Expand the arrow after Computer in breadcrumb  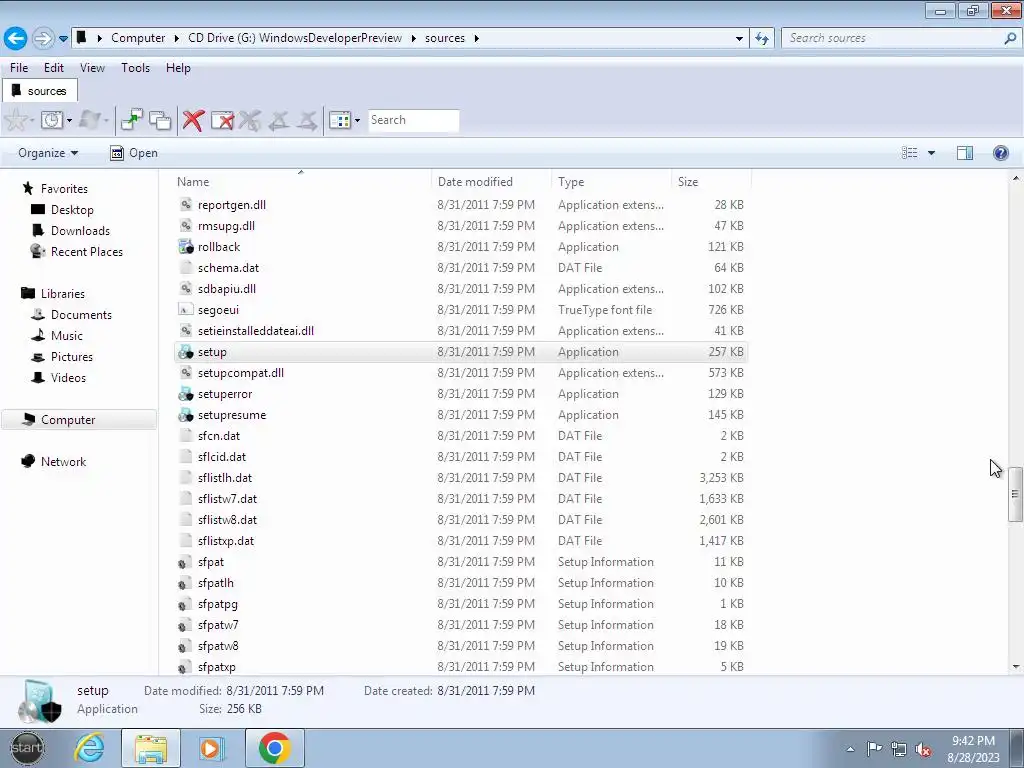click(x=176, y=39)
